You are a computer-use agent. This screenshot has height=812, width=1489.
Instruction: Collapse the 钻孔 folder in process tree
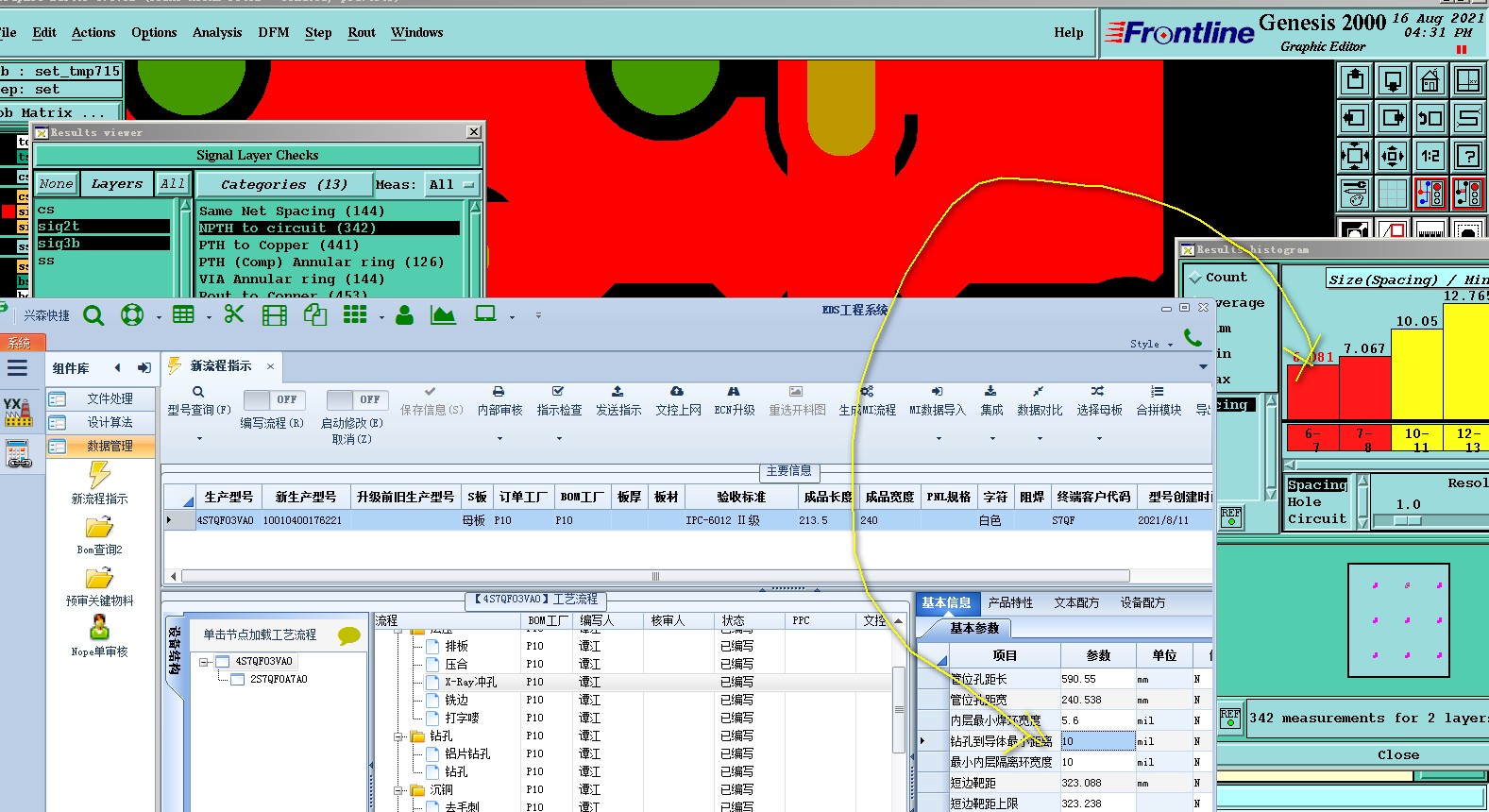tap(398, 736)
